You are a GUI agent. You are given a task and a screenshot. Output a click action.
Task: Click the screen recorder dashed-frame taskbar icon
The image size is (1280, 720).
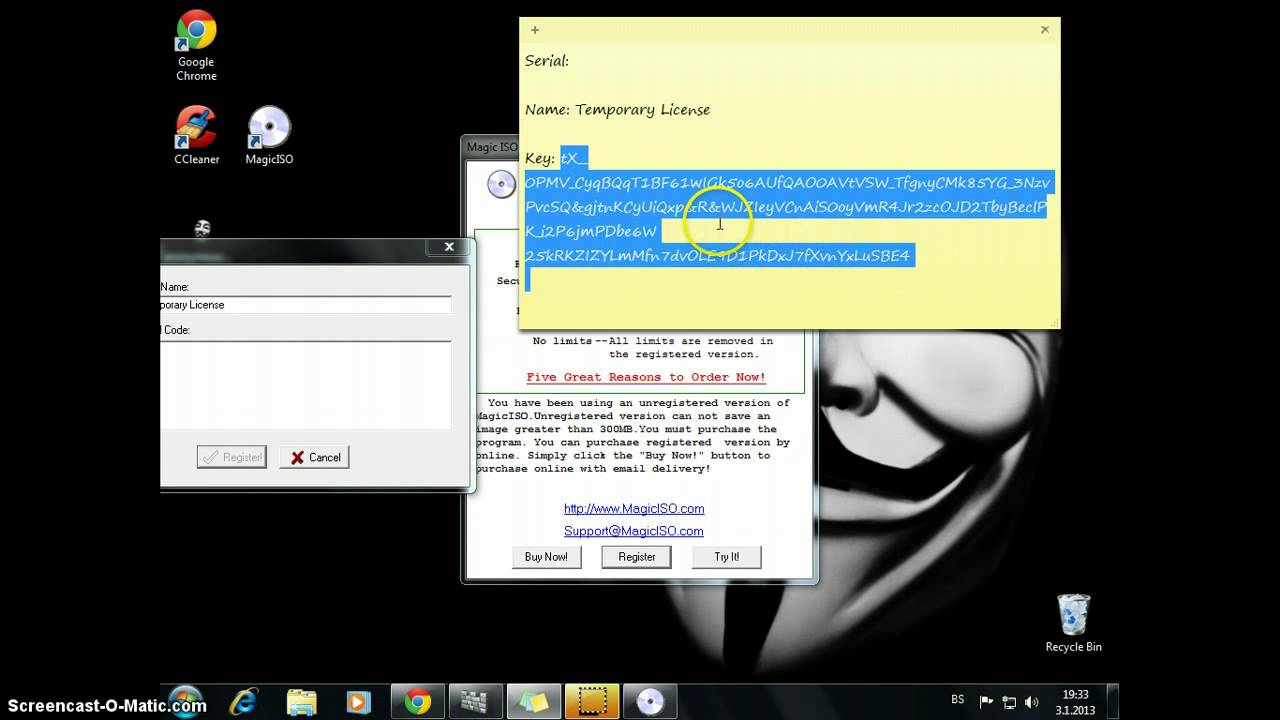592,702
